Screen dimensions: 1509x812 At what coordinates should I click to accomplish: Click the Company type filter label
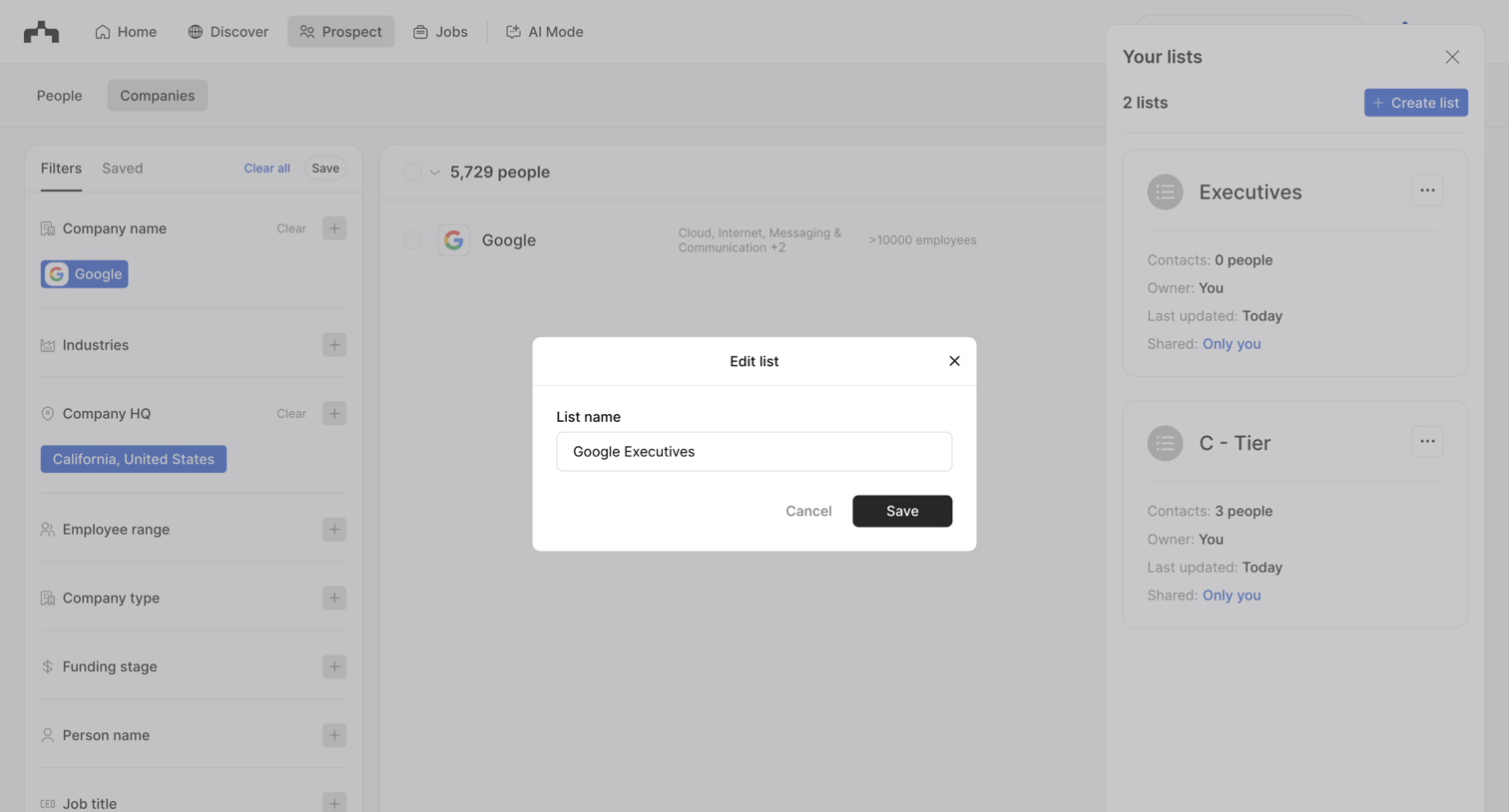tap(111, 599)
